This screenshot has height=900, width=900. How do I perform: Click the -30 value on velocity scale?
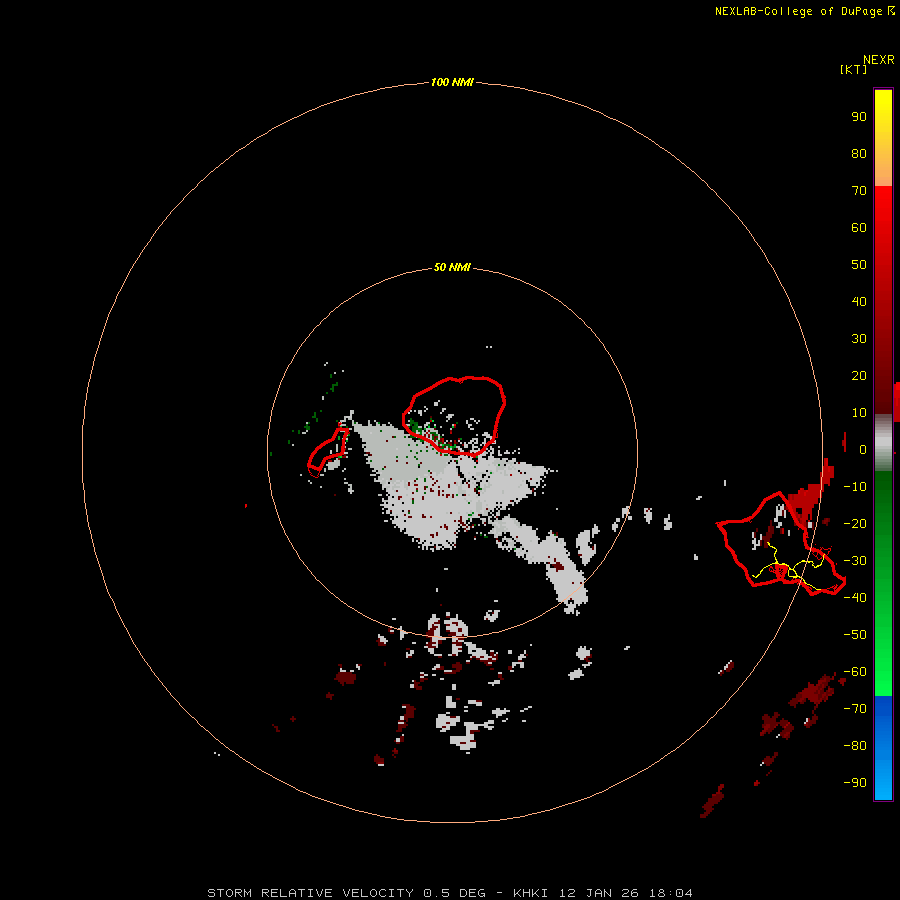(x=855, y=561)
